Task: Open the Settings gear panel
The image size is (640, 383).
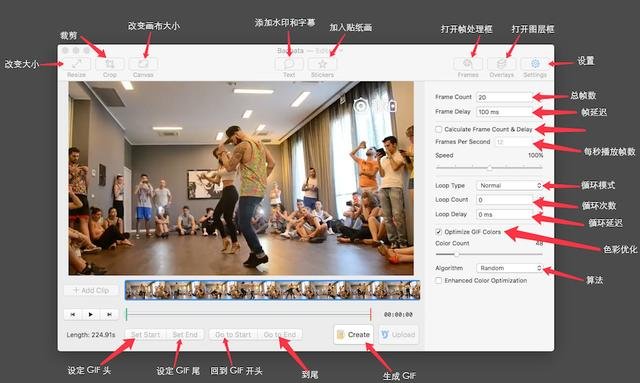Action: [535, 64]
